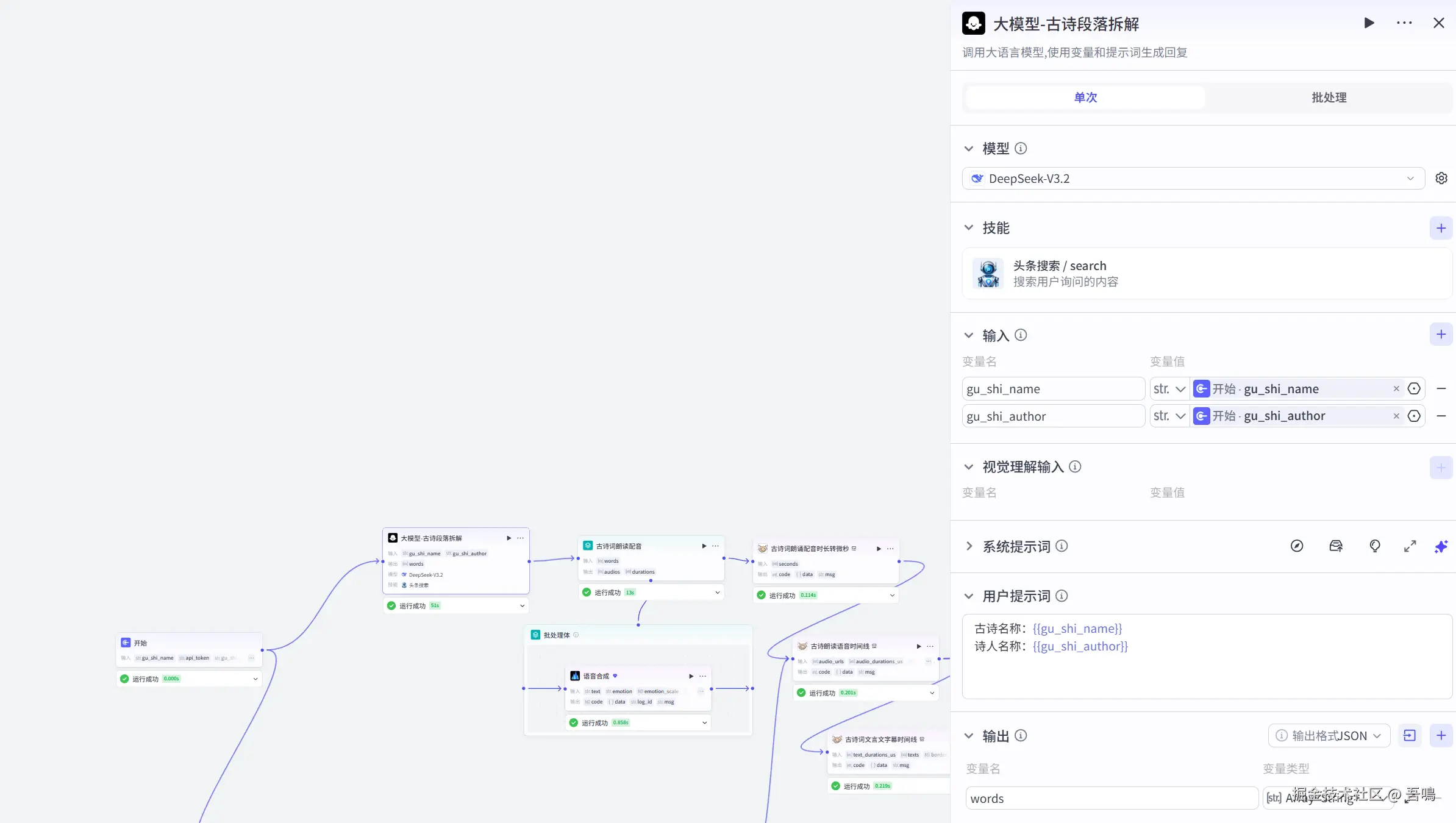Collapse the 技能 section

coord(969,228)
